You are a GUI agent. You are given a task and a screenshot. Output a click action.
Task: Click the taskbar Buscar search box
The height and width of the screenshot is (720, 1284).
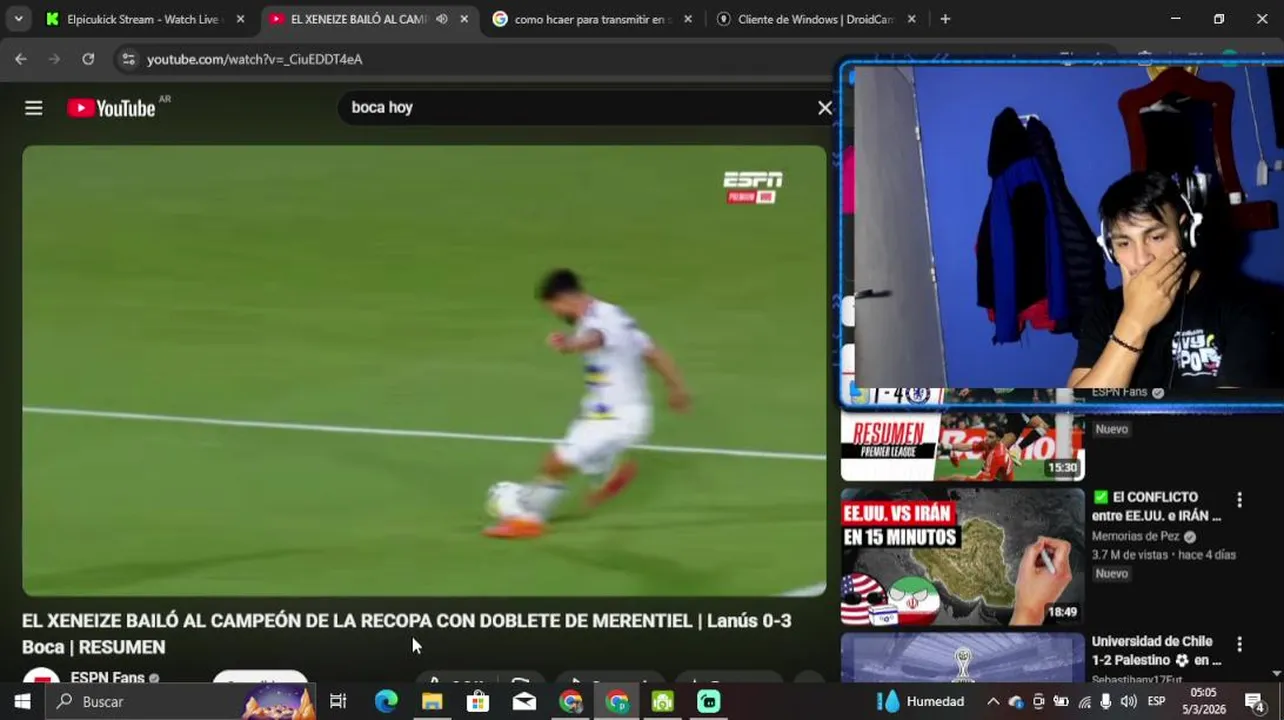coord(180,702)
